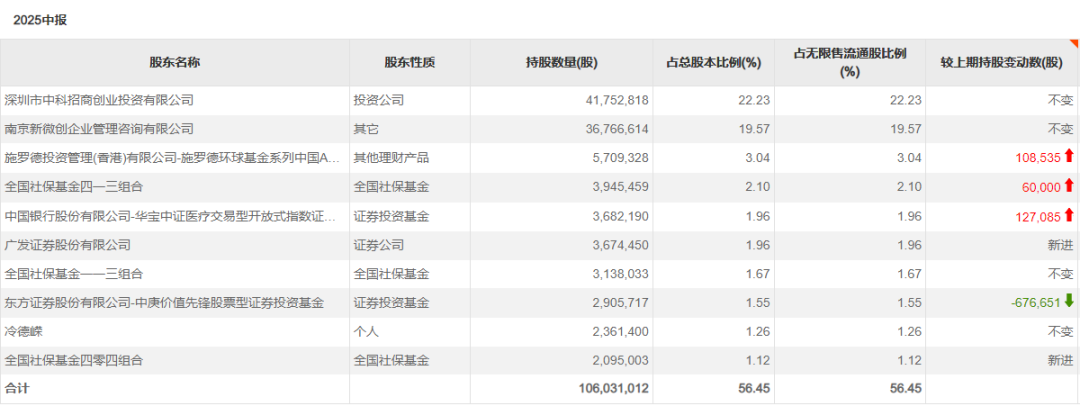Screen dimensions: 1080x406
Task: Click the red up arrow beside 108,535
Action: 1068,156
